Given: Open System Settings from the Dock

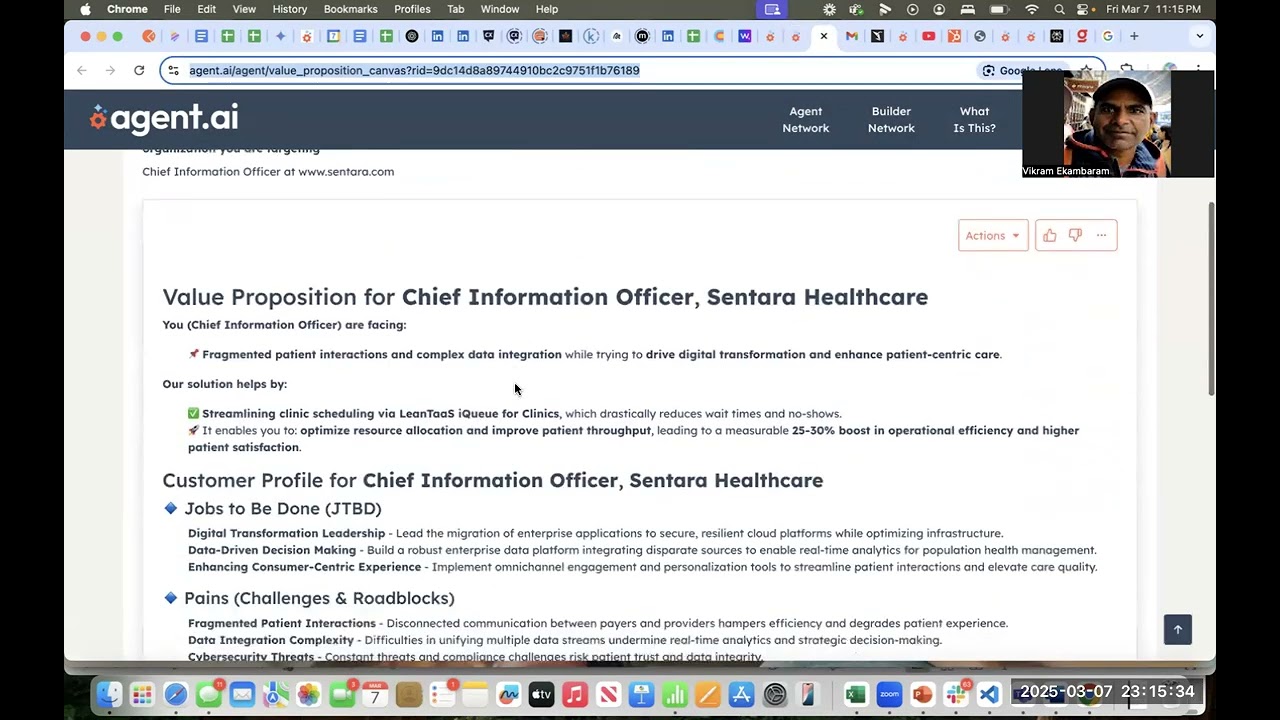Looking at the screenshot, I should (x=775, y=694).
